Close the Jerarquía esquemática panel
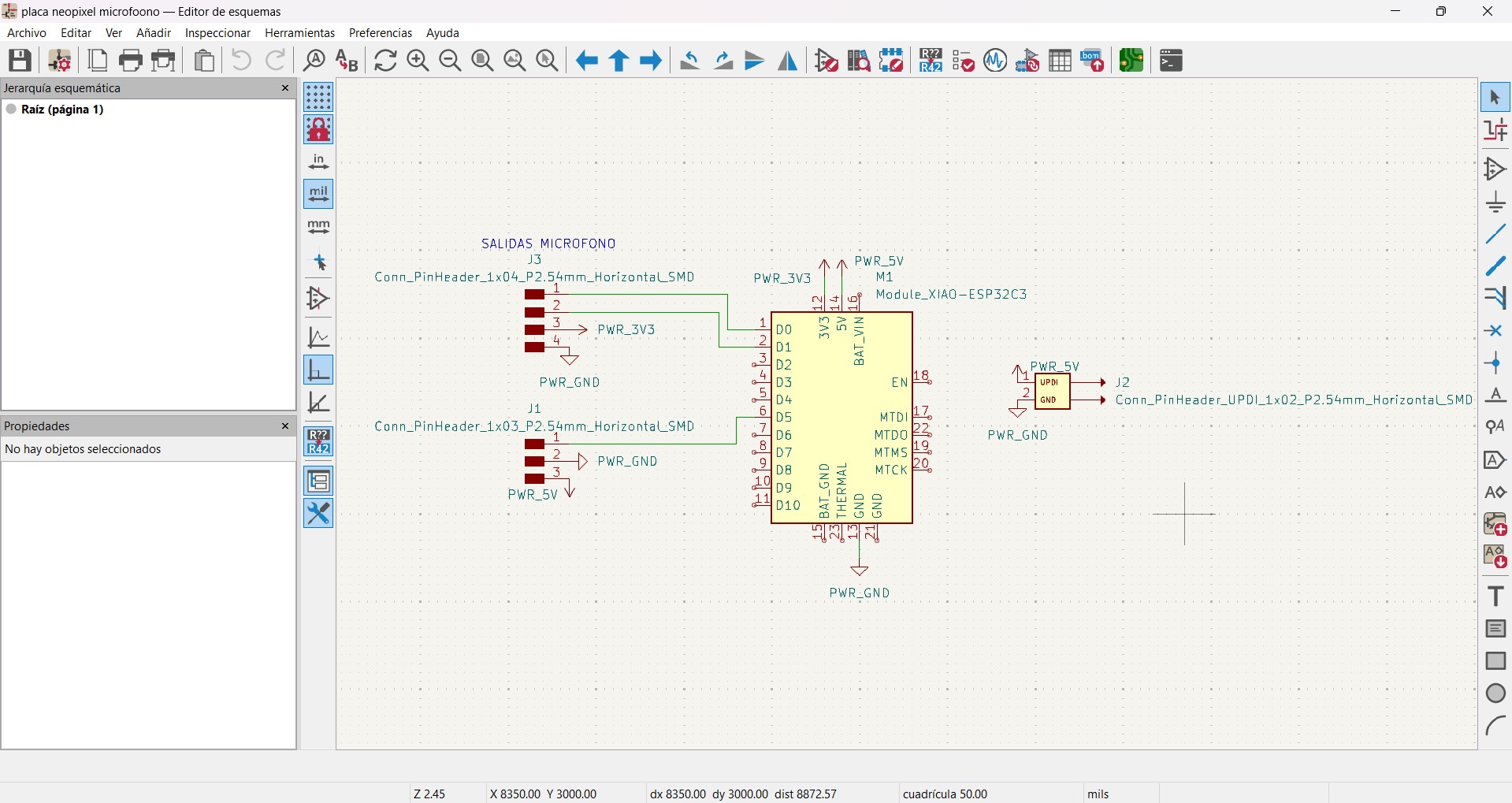This screenshot has height=803, width=1512. (x=285, y=88)
